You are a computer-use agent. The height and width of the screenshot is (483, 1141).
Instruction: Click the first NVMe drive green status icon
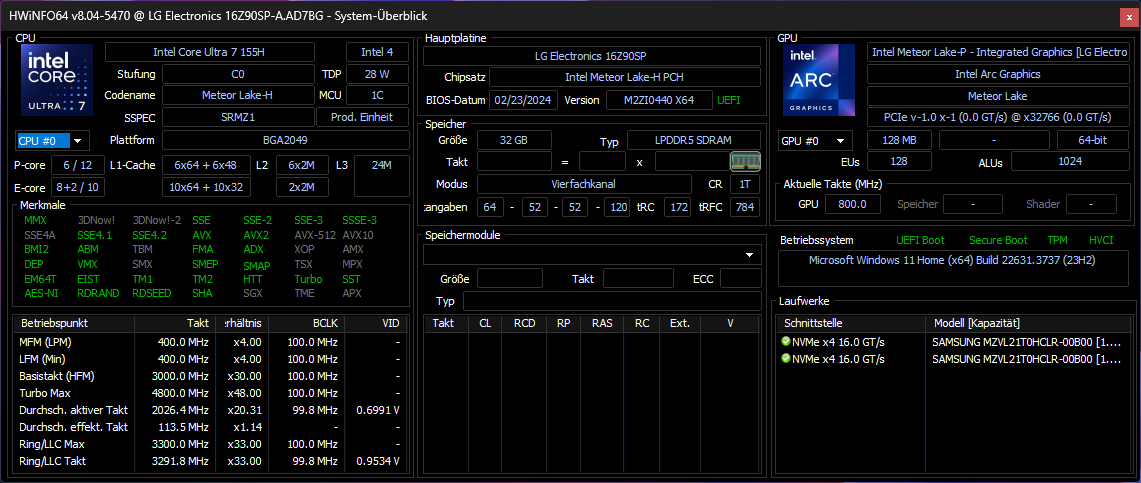786,342
